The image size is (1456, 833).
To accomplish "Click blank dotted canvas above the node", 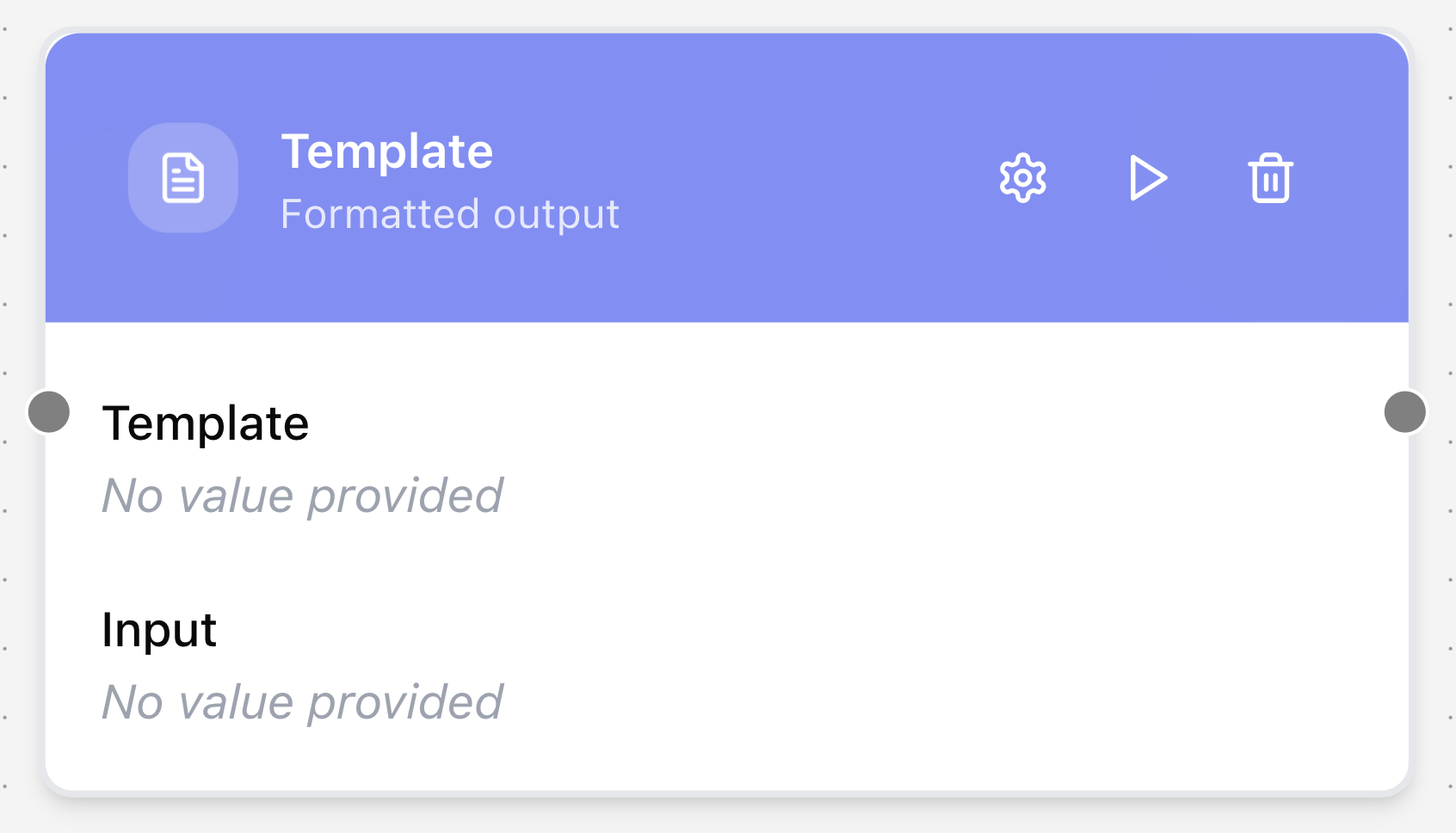I will [728, 12].
